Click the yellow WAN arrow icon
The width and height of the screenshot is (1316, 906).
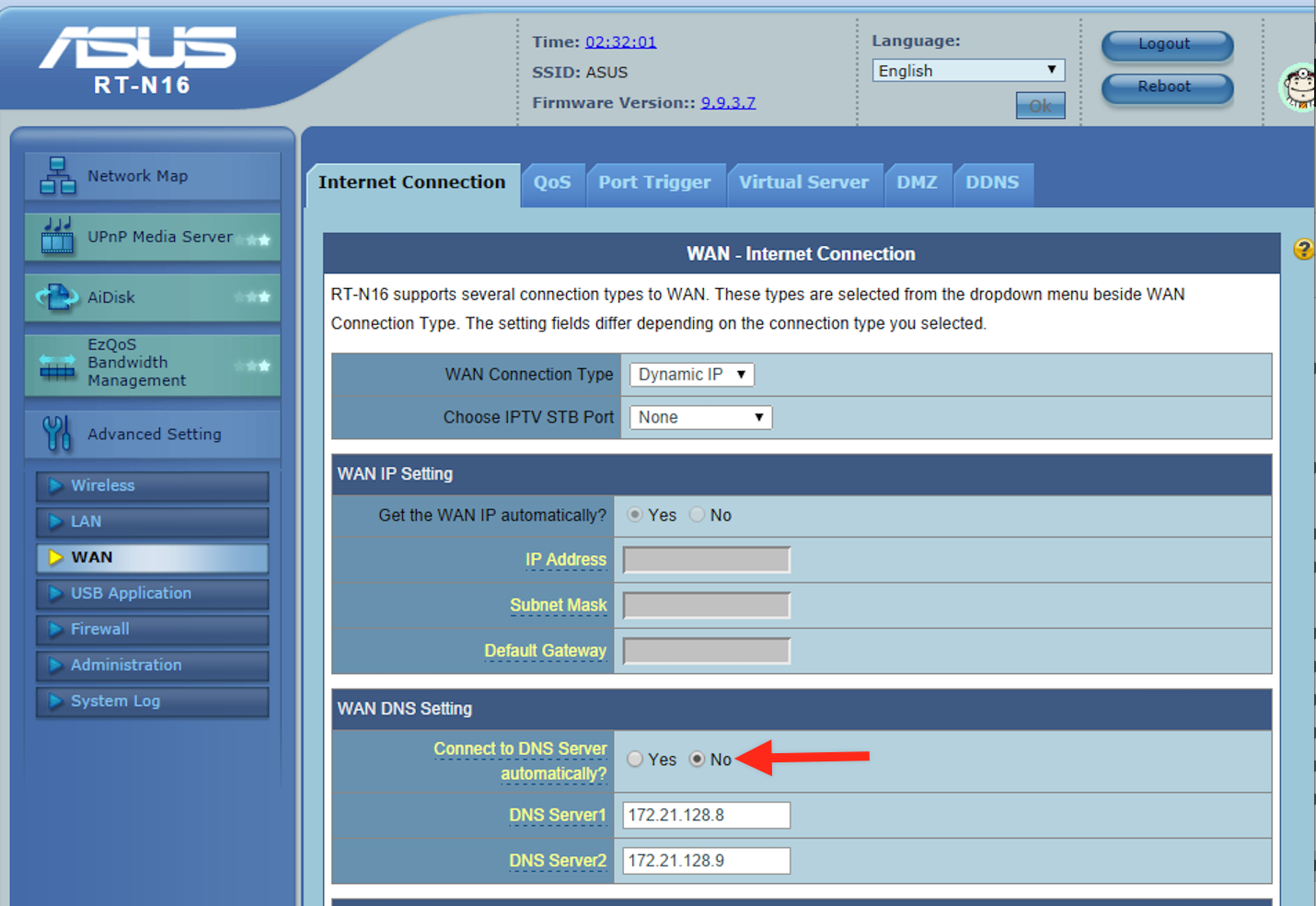point(56,557)
